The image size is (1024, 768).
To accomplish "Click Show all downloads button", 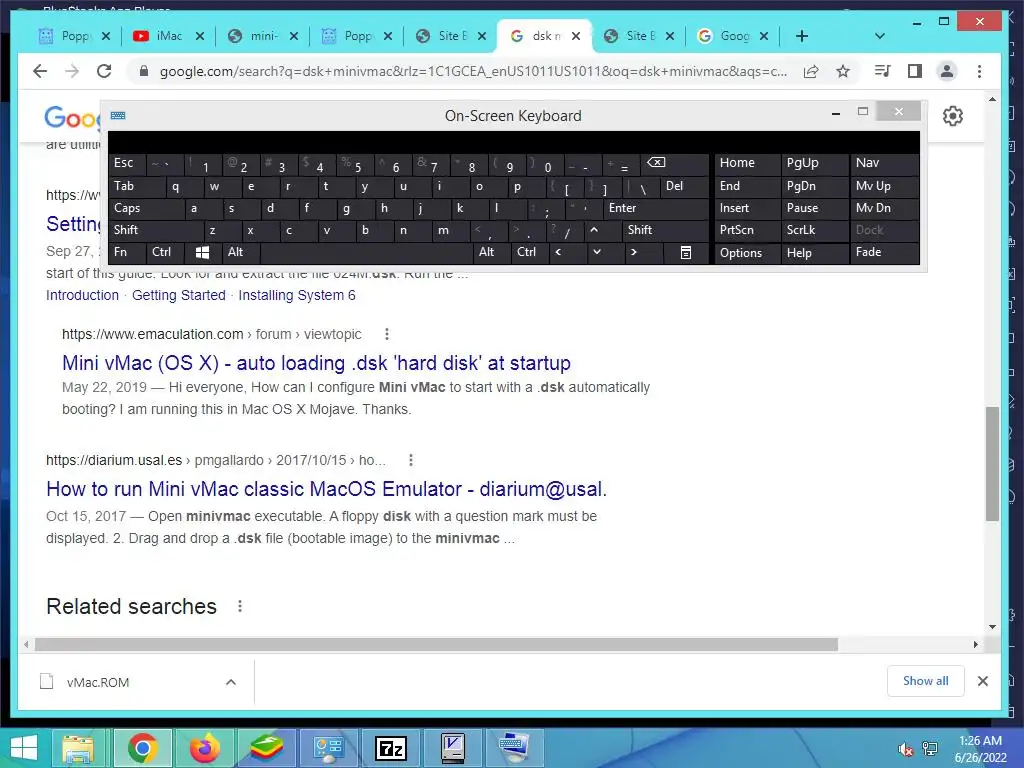I will point(925,681).
